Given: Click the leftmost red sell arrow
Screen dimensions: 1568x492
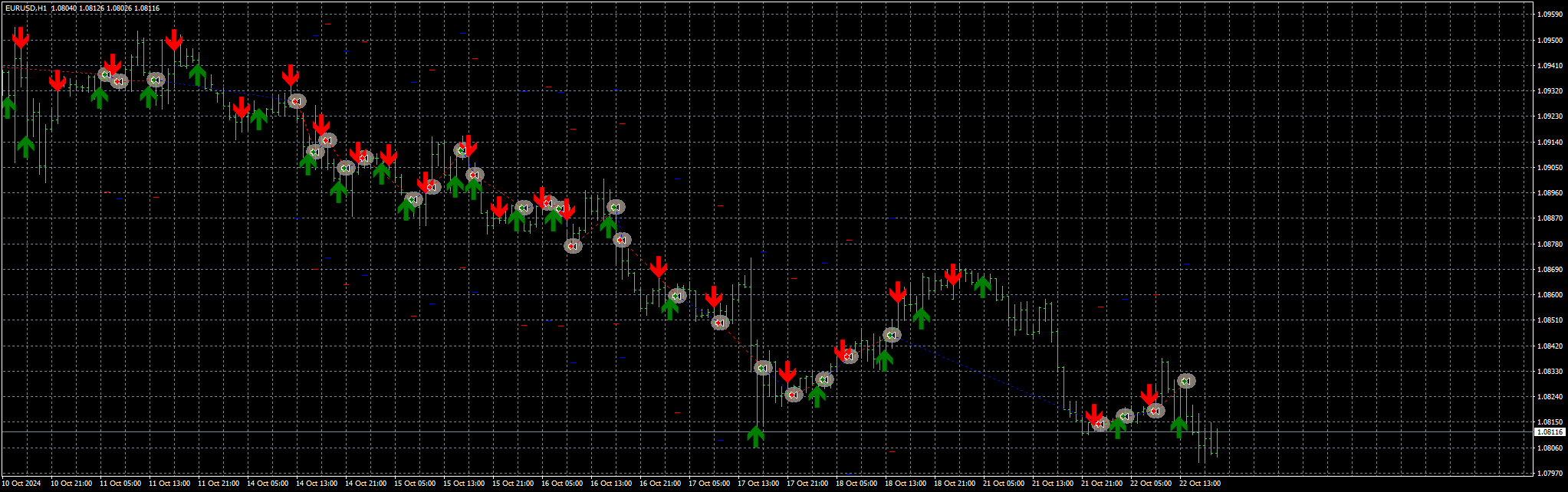Looking at the screenshot, I should pos(21,37).
